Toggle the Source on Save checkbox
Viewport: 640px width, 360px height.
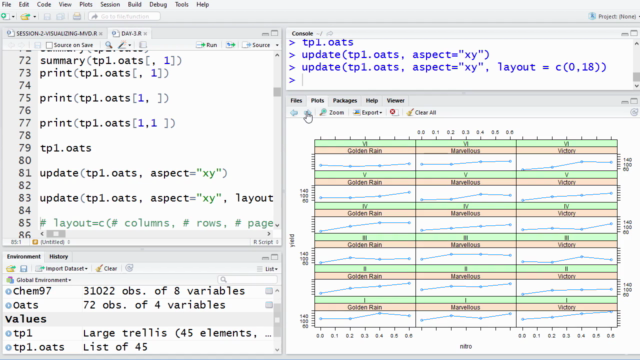[49, 45]
